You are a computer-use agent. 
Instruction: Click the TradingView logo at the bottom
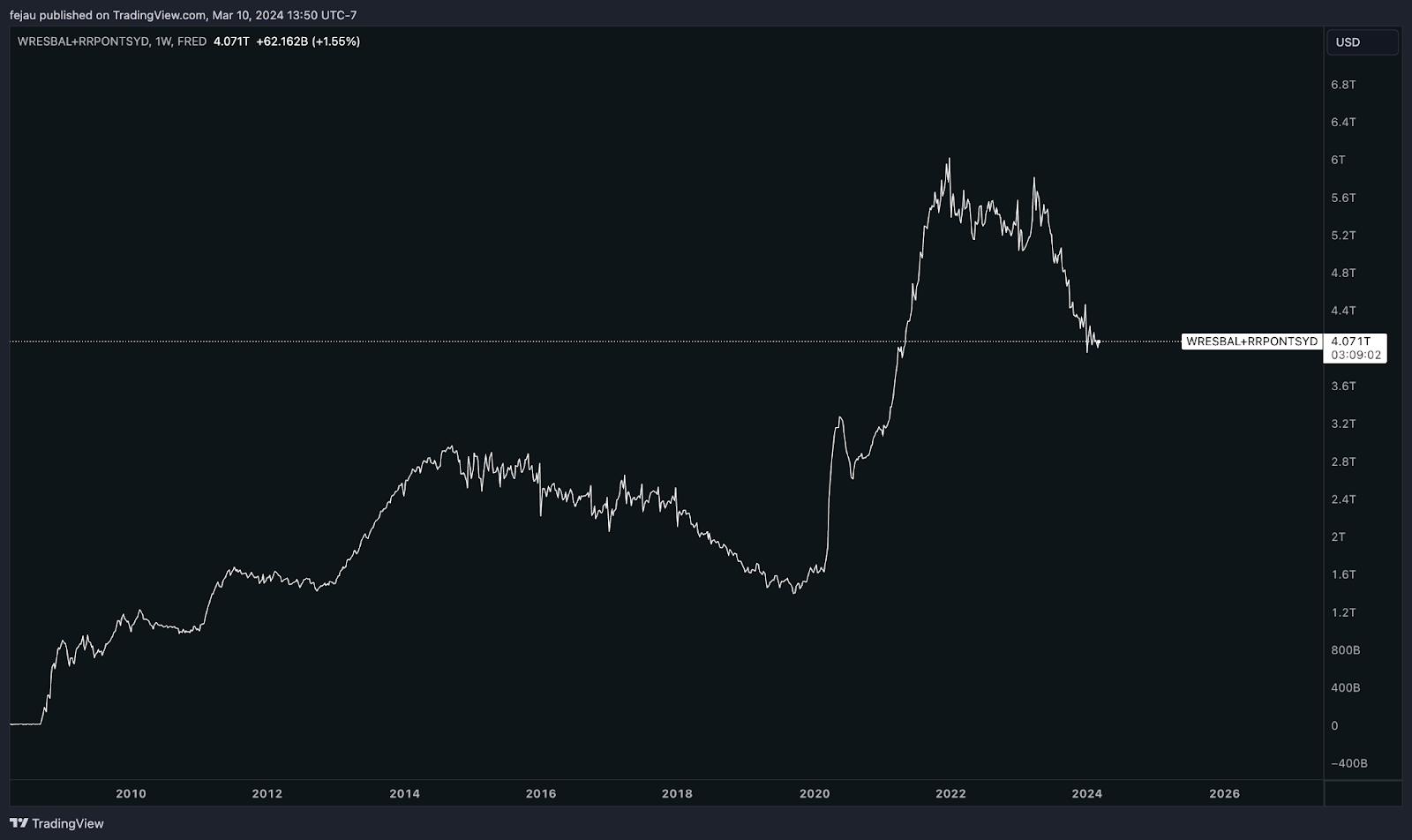[56, 823]
